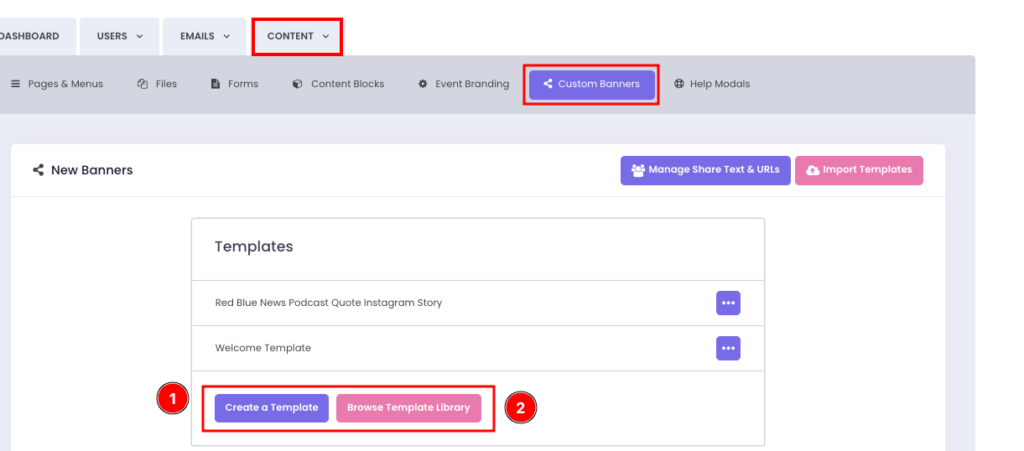Viewport: 1024px width, 451px height.
Task: Open Browse Template Library
Action: pos(408,408)
